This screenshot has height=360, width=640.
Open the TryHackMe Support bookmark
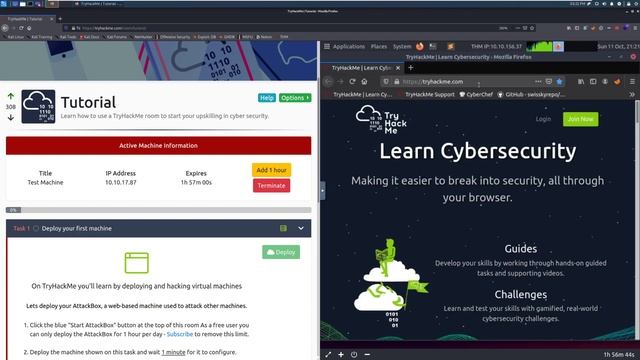pyautogui.click(x=427, y=94)
